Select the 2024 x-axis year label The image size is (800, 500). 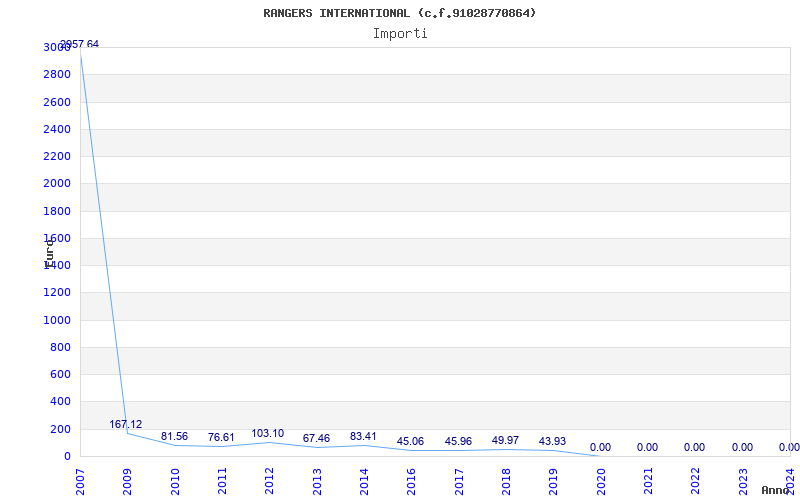pos(789,480)
